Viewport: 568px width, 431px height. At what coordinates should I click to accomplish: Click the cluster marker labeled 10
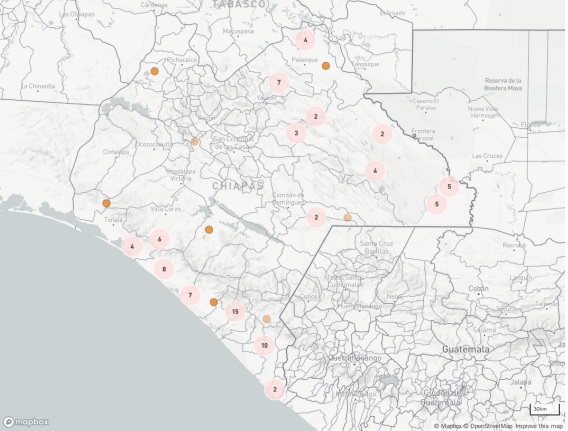(x=264, y=345)
